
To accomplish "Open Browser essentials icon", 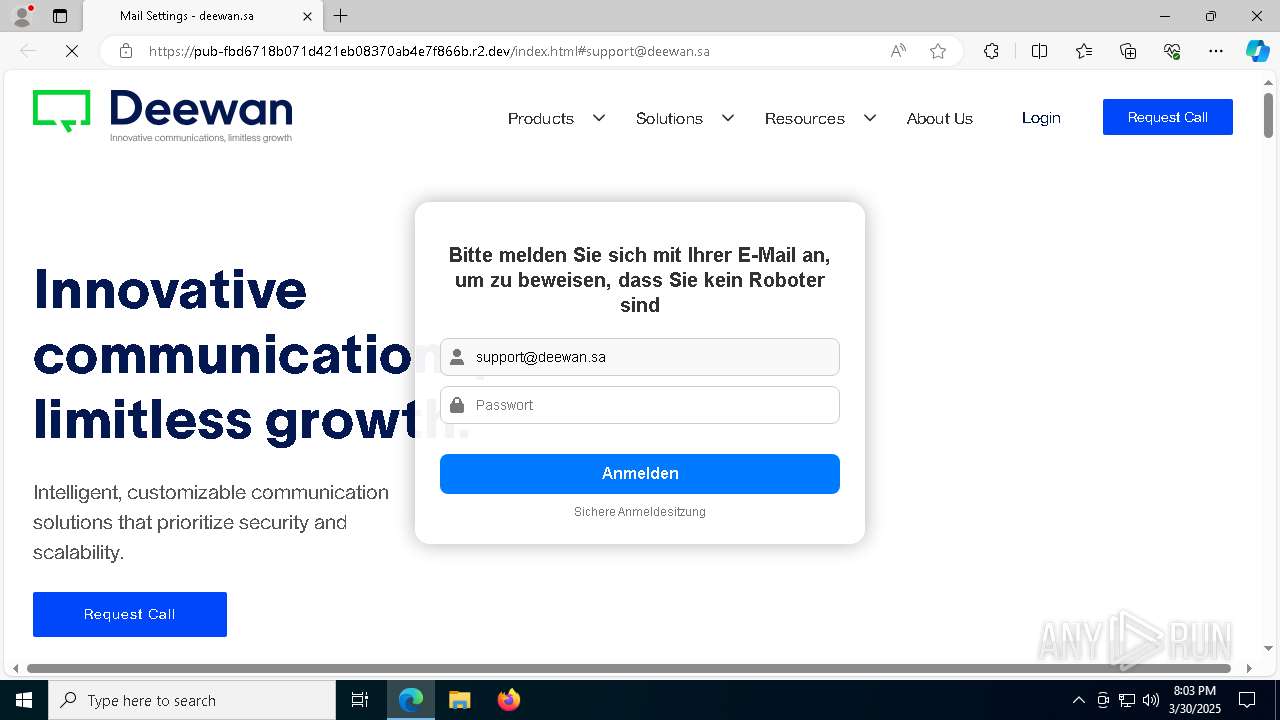I will [x=1172, y=51].
